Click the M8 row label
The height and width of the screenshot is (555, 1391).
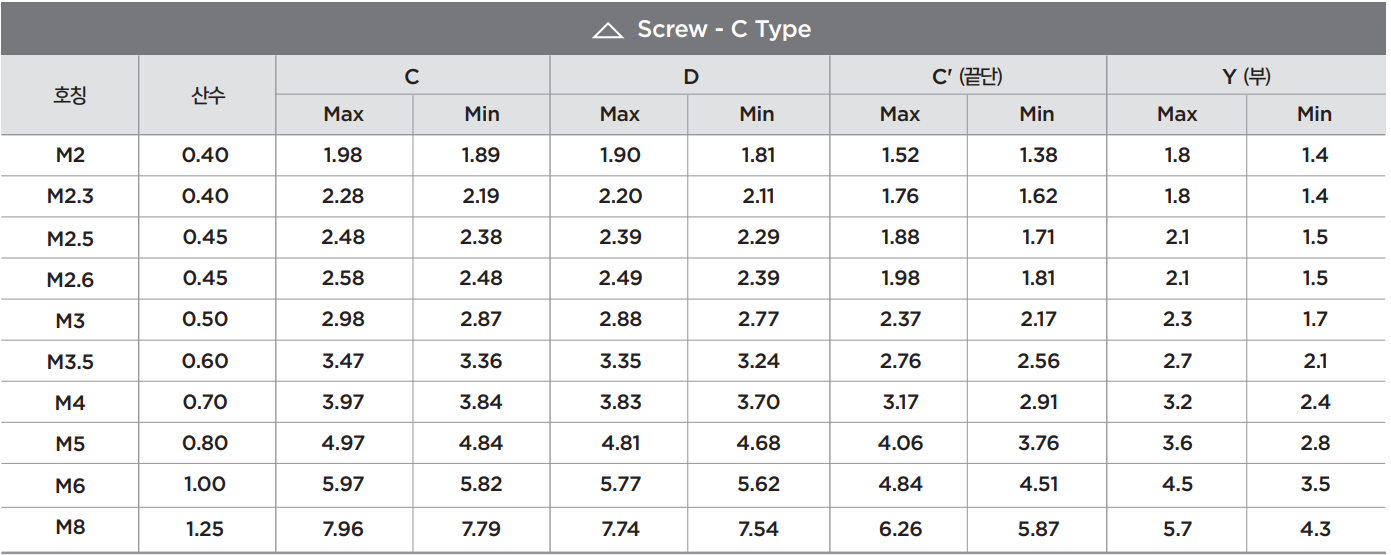(x=70, y=527)
